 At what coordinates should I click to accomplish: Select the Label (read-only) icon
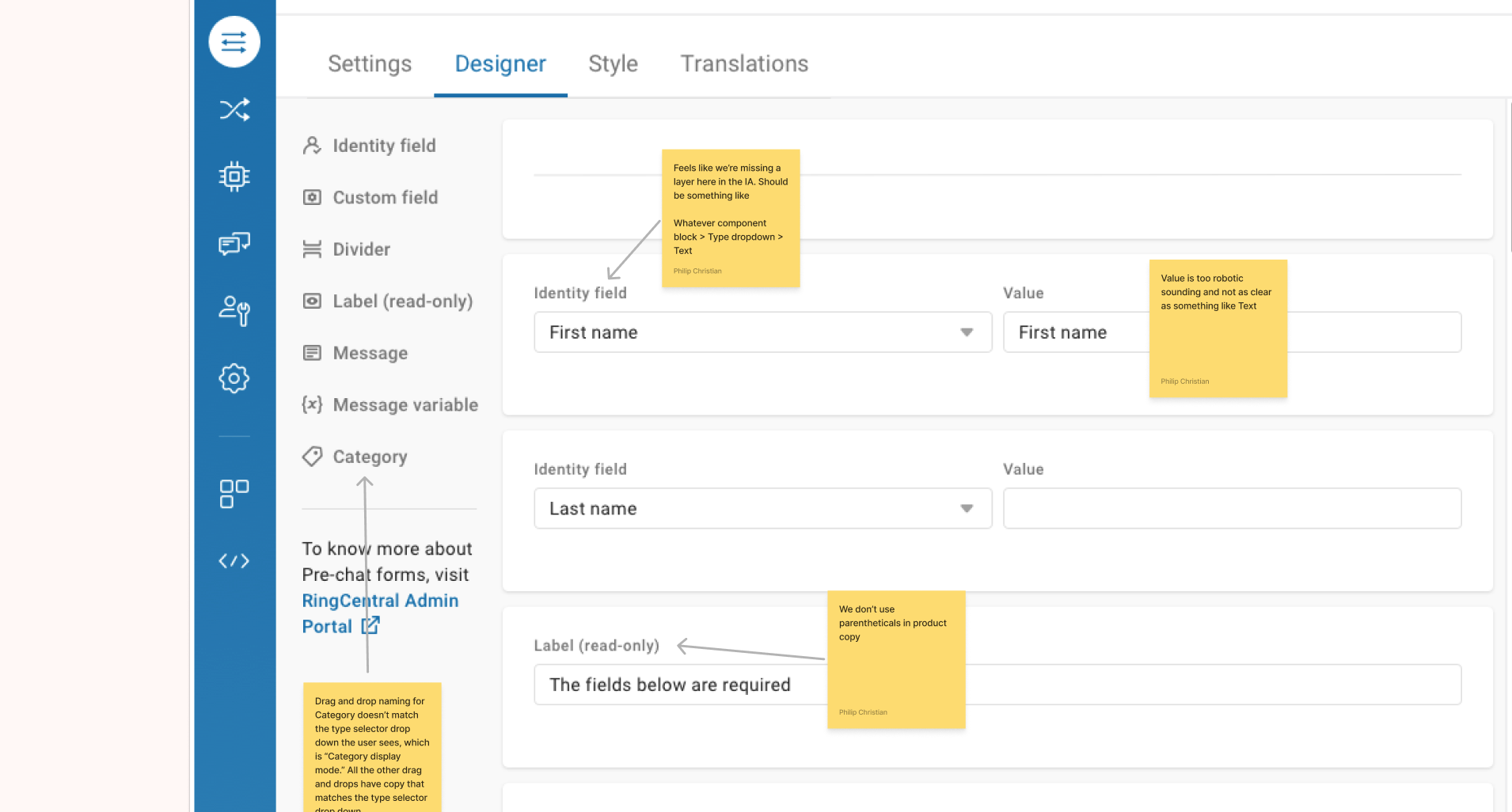[x=312, y=301]
